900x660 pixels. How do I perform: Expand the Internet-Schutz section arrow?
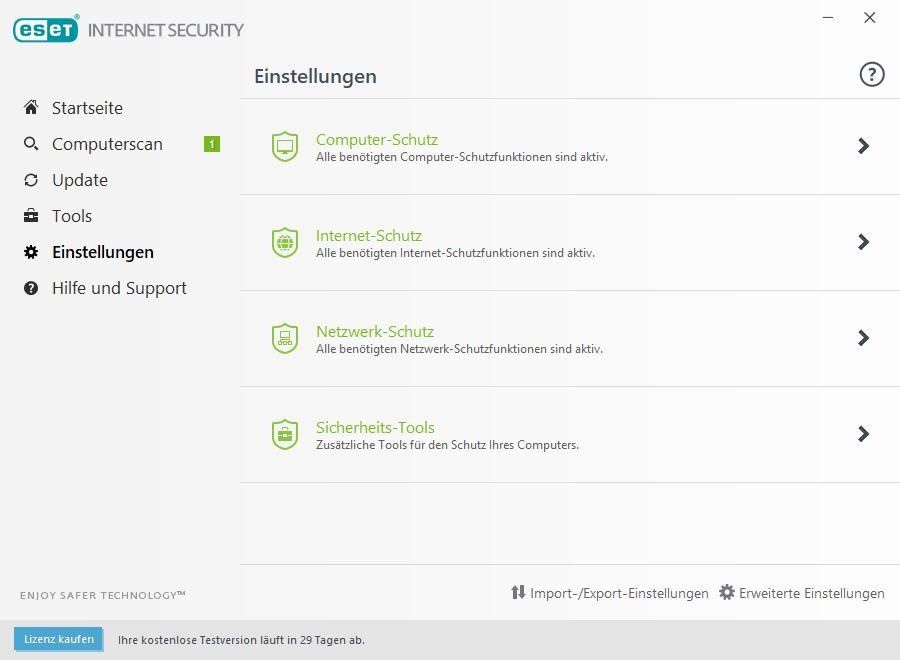863,242
